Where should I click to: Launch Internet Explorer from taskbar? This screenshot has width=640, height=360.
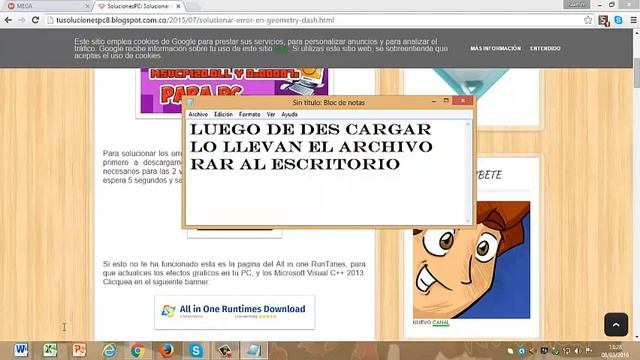pyautogui.click(x=109, y=350)
